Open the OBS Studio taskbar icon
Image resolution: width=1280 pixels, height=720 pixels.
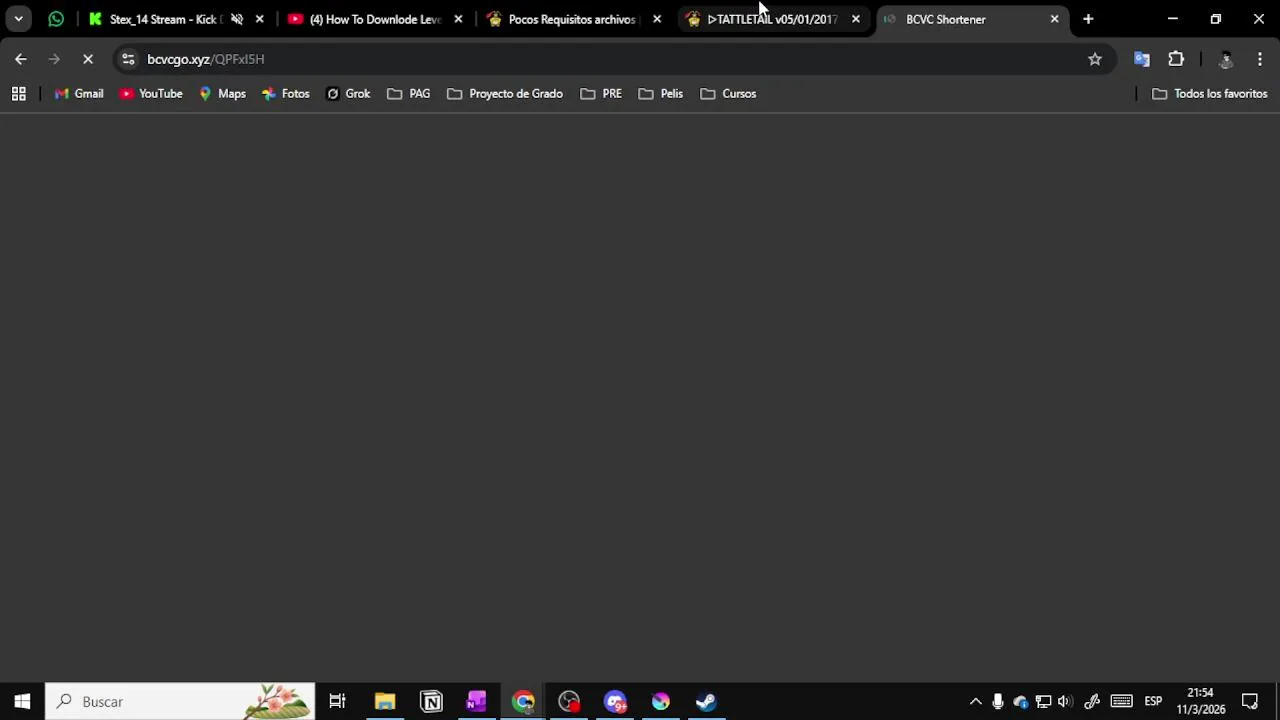click(569, 701)
